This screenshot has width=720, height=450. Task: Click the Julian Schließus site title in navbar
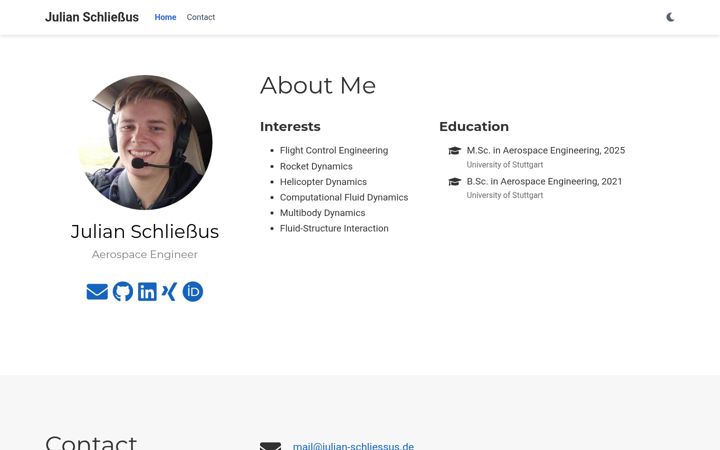[92, 17]
